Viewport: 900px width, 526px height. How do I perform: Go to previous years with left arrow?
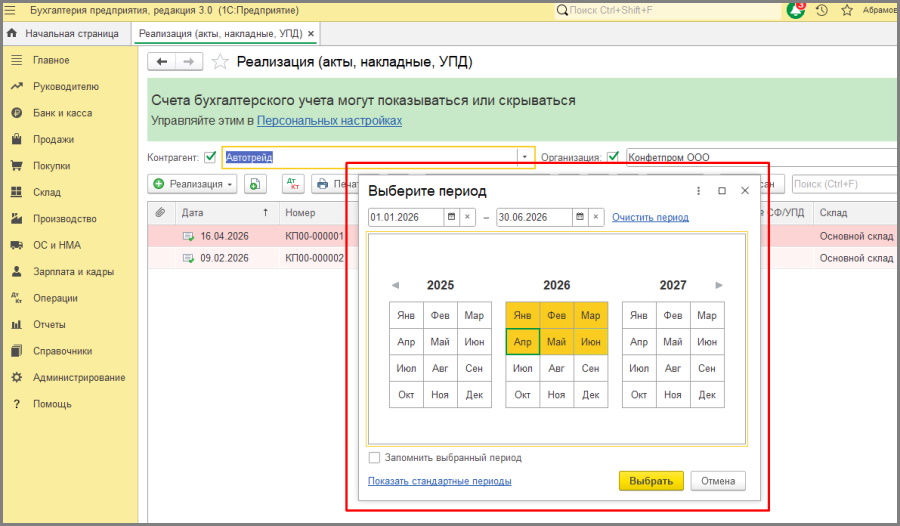395,285
